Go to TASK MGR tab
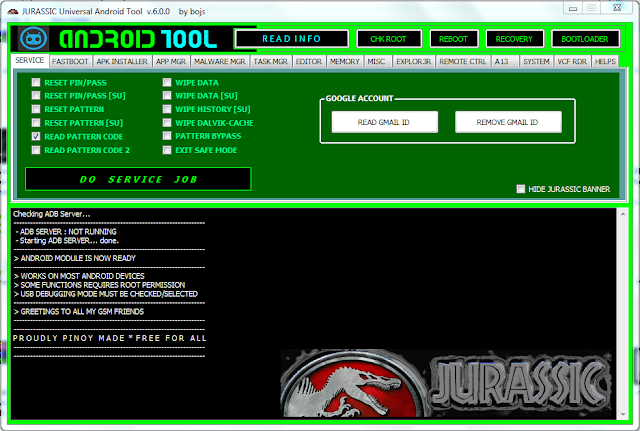Viewport: 640px width, 431px height. click(x=271, y=61)
